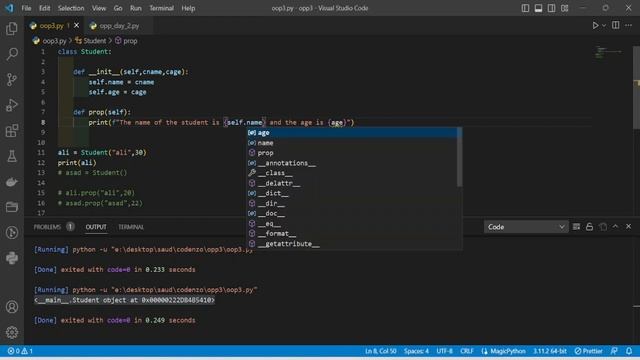640x360 pixels.
Task: Select '__class__' suggestion
Action: pos(352,173)
